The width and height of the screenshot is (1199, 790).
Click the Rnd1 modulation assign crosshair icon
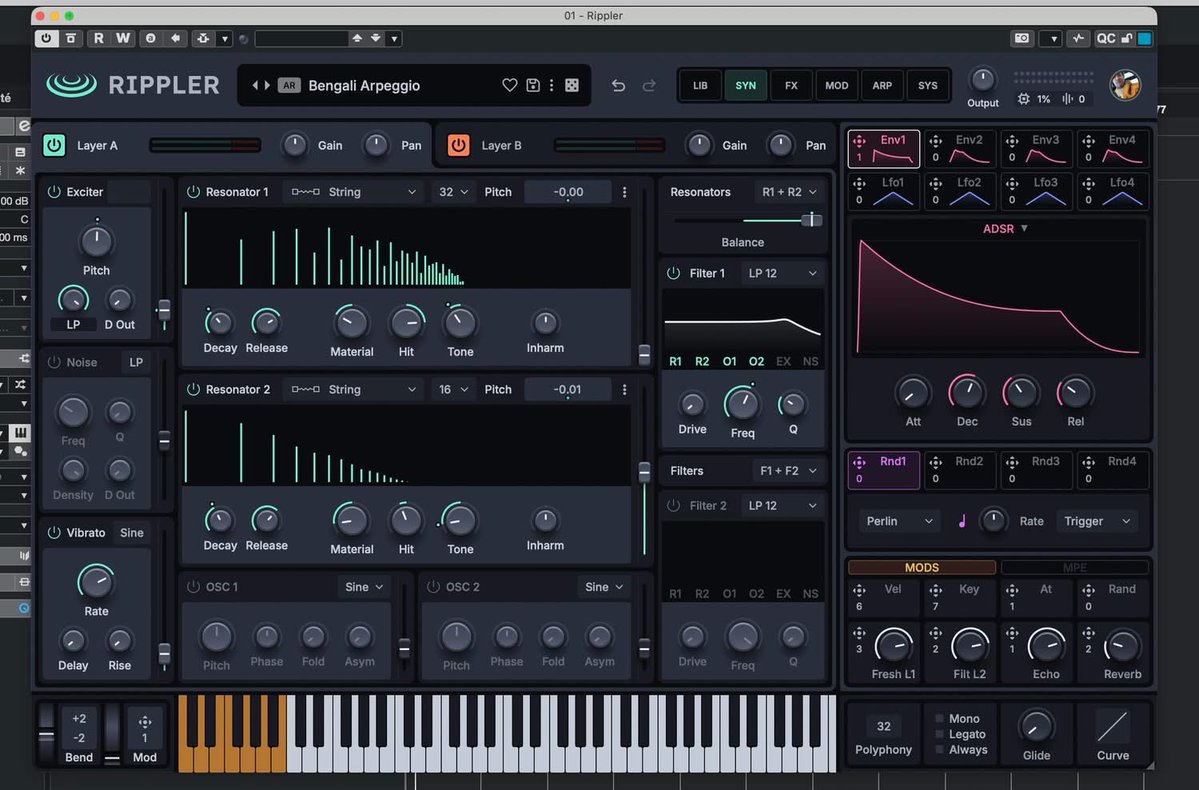[x=859, y=462]
